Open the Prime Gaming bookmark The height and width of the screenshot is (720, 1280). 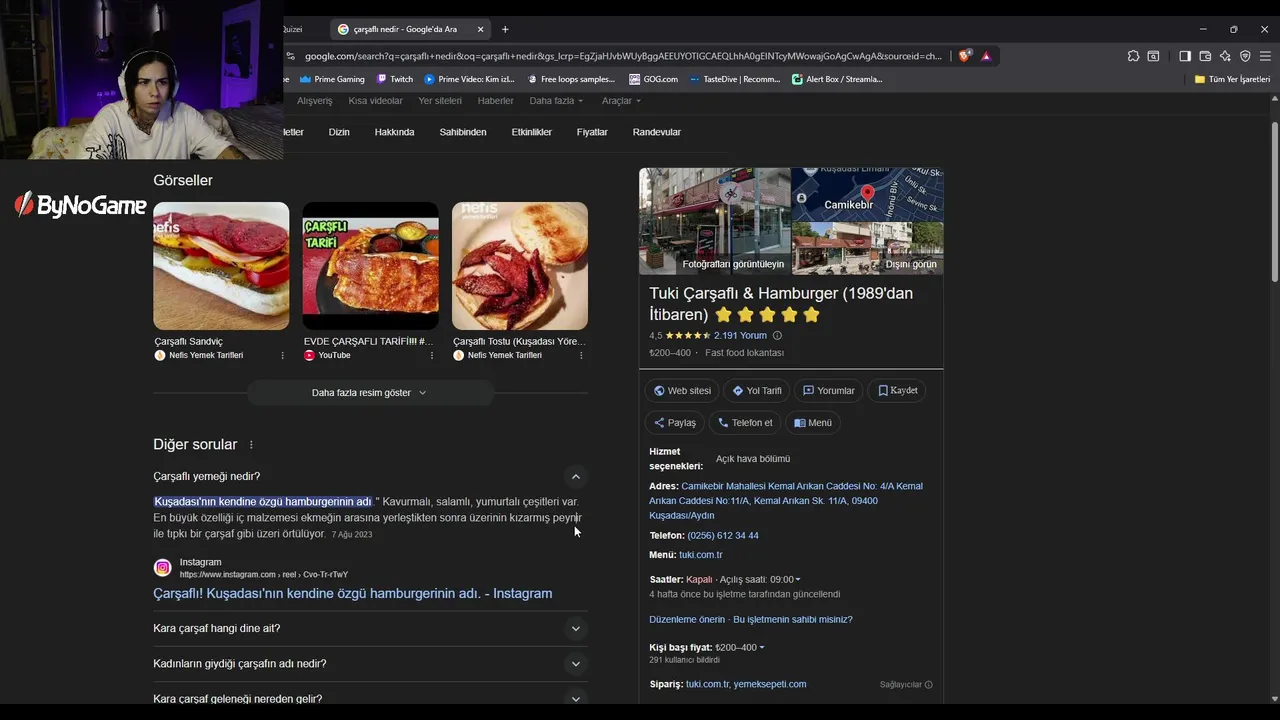(333, 79)
